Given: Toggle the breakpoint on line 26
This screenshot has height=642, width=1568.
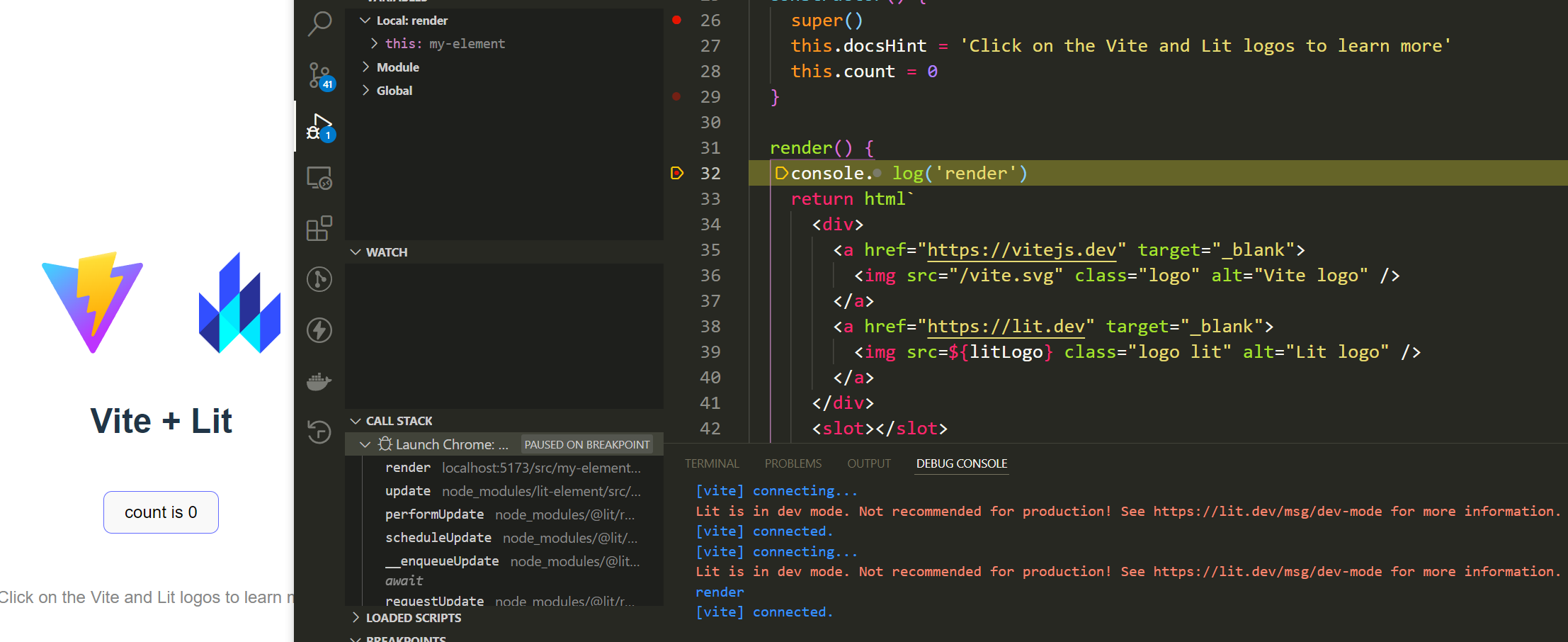Looking at the screenshot, I should (x=676, y=20).
